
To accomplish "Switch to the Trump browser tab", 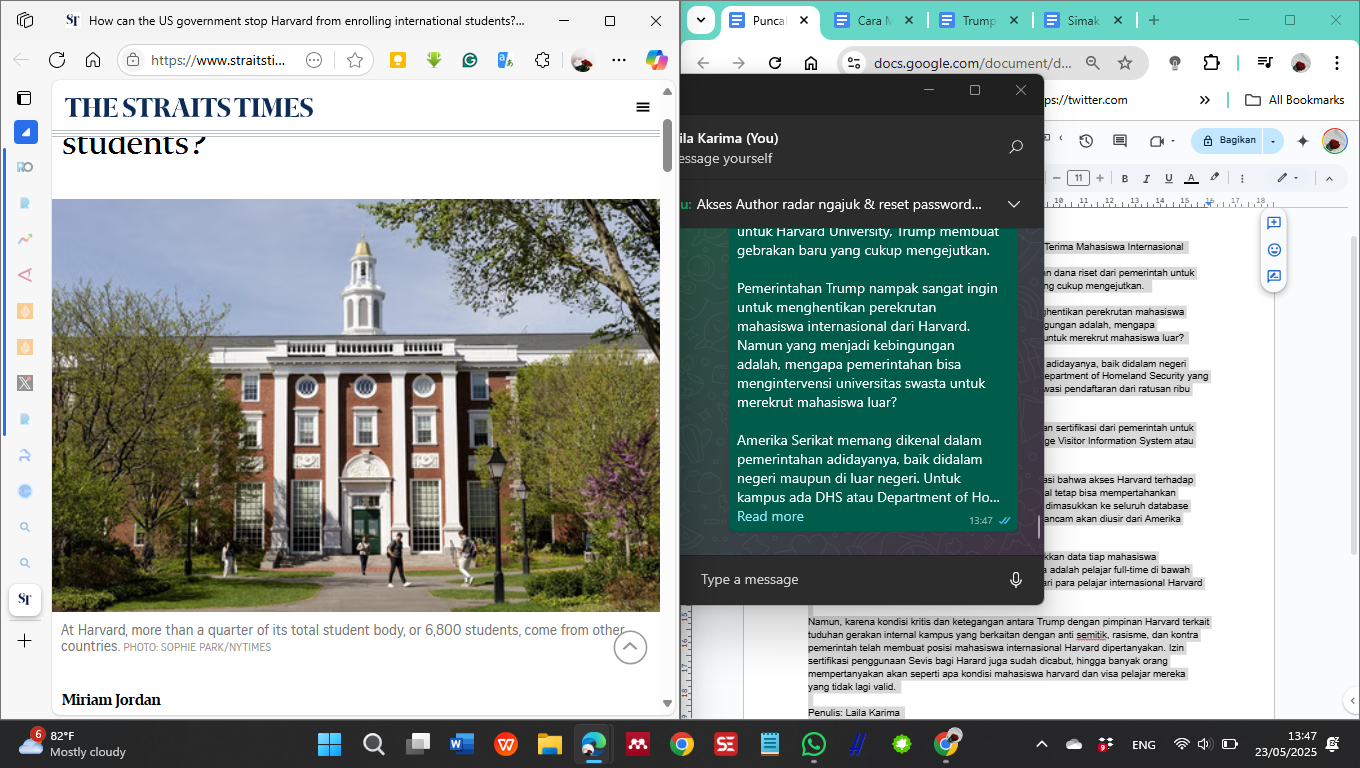I will coord(980,19).
